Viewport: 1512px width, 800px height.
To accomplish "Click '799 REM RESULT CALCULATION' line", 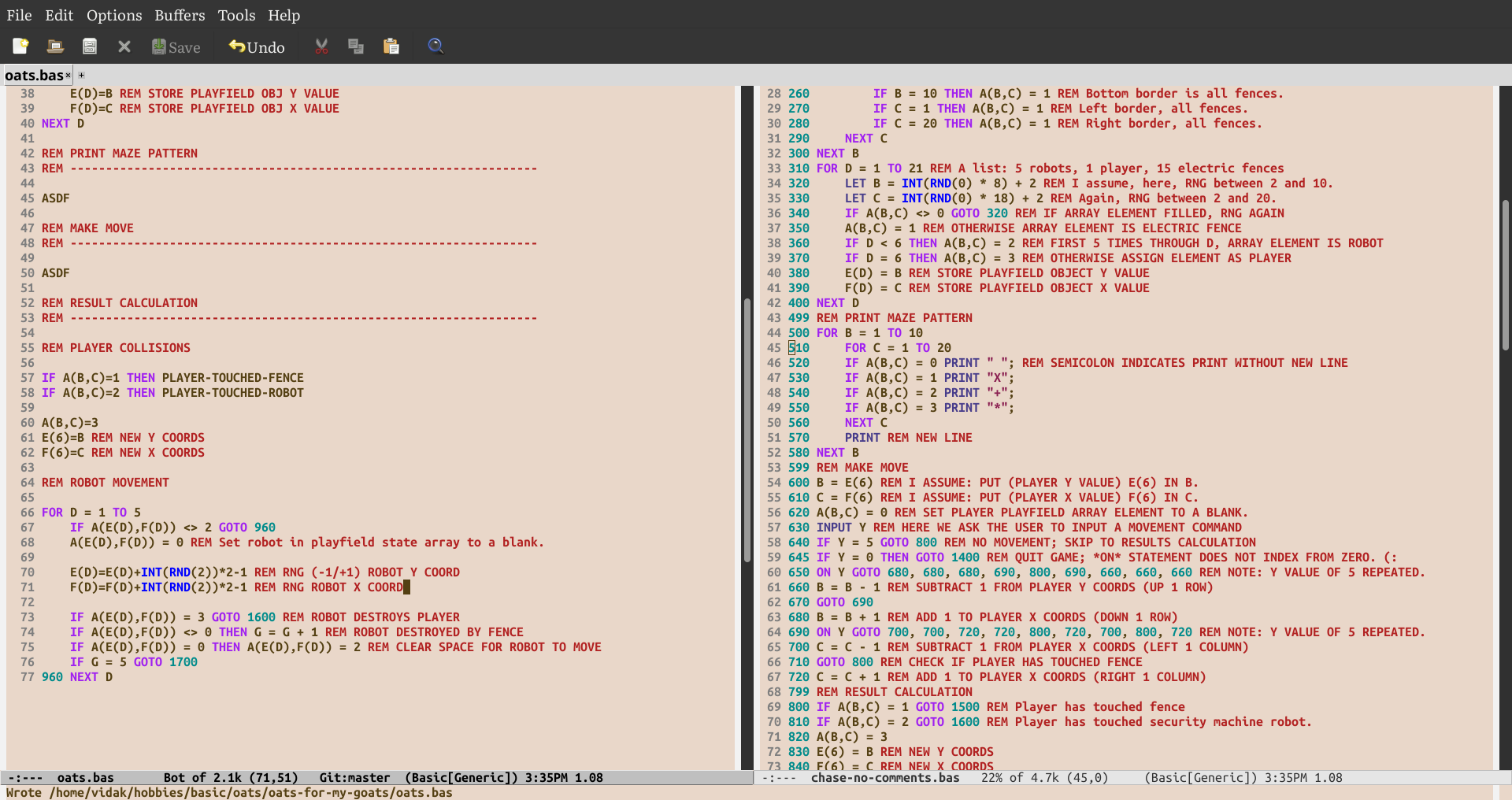I will pyautogui.click(x=880, y=692).
